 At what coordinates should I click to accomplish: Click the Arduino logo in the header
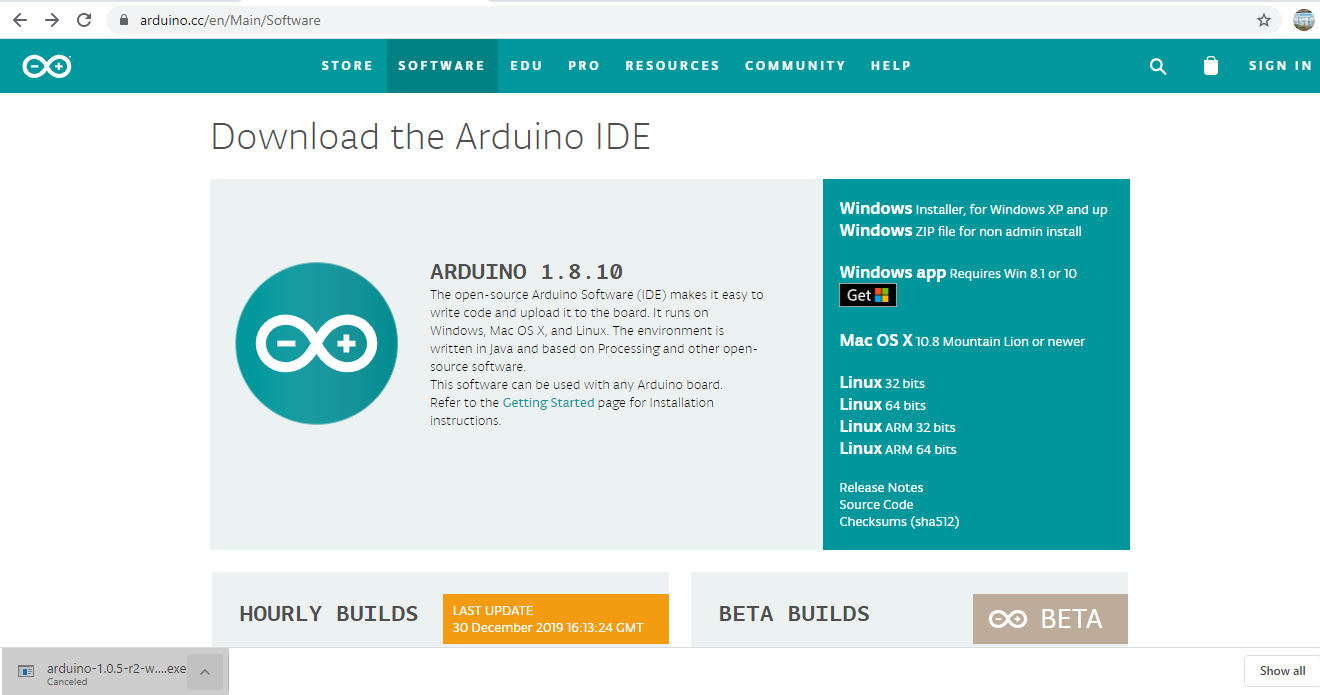coord(46,66)
